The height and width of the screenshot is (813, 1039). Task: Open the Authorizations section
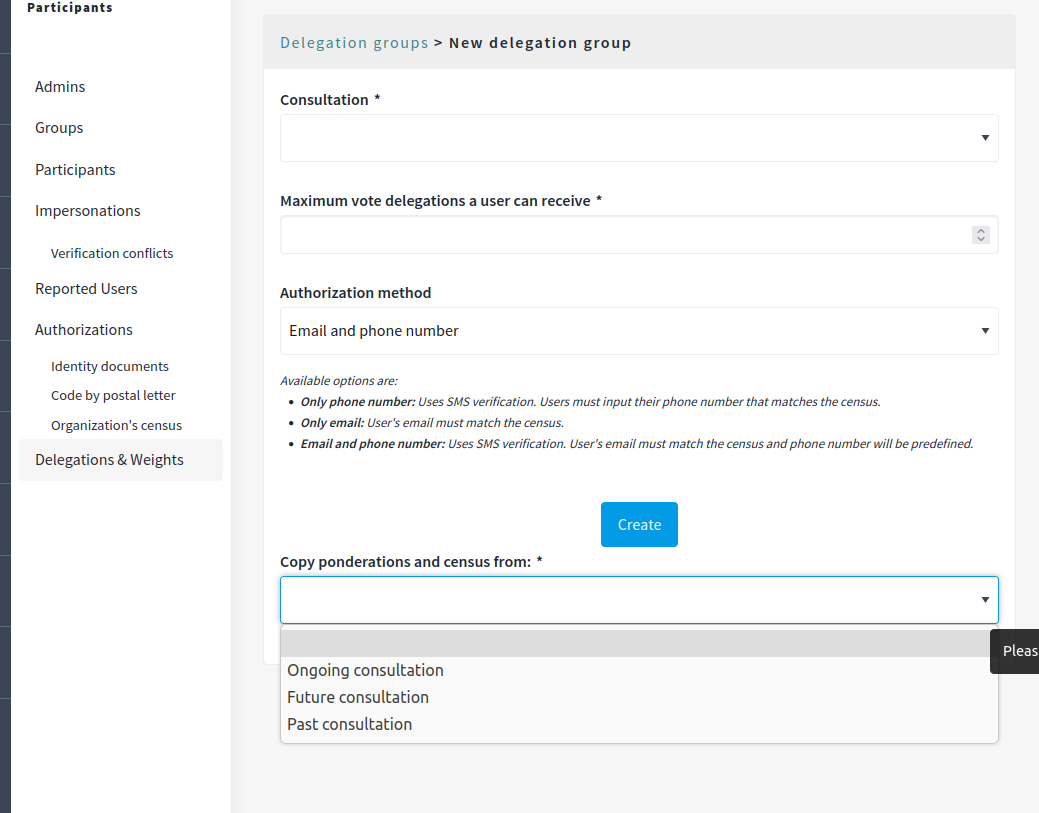click(x=83, y=329)
